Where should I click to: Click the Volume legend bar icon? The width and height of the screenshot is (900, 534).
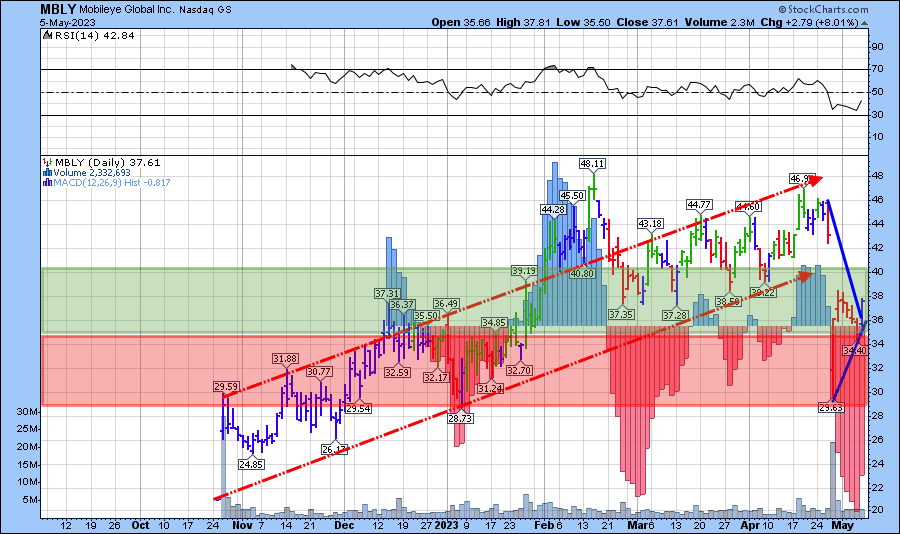click(46, 172)
